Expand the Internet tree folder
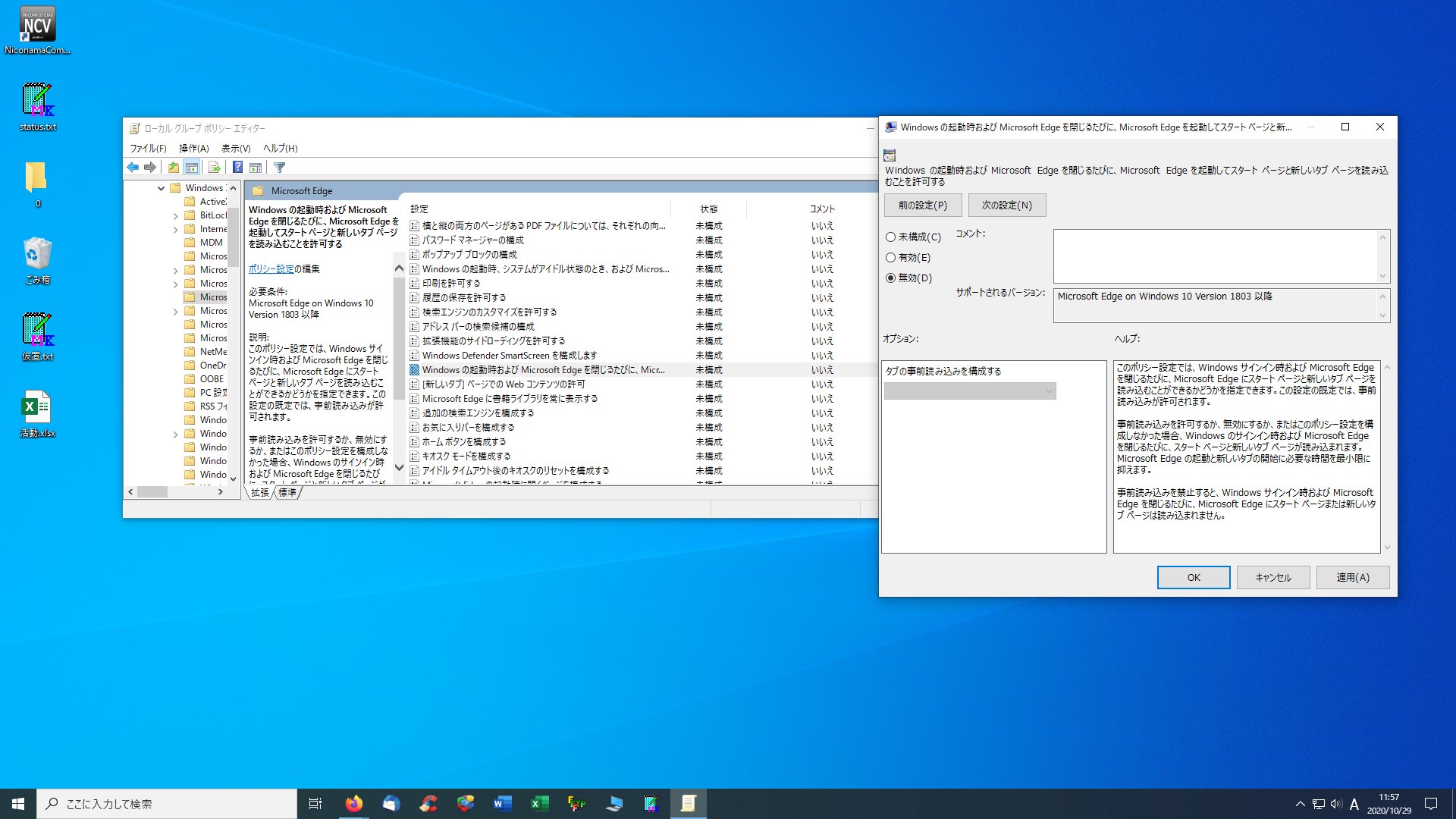Viewport: 1456px width, 819px height. pyautogui.click(x=176, y=229)
